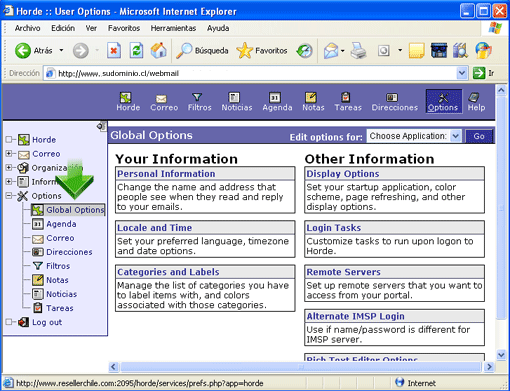
Task: Open the Favoritos star toolbar button
Action: tap(261, 51)
